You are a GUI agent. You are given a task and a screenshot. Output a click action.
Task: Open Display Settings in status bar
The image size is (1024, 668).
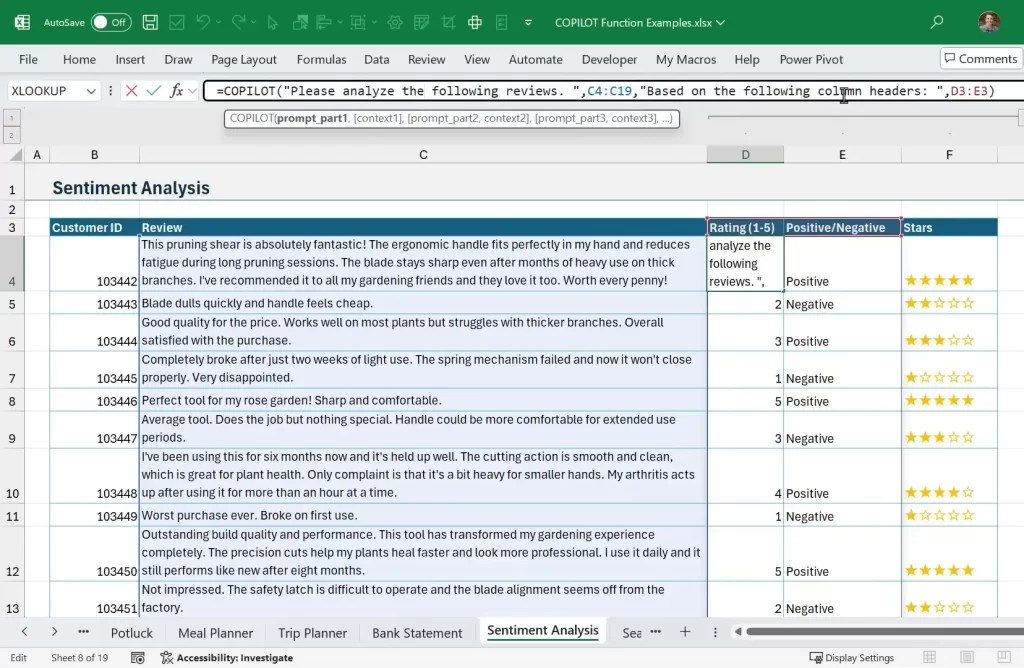click(x=852, y=658)
